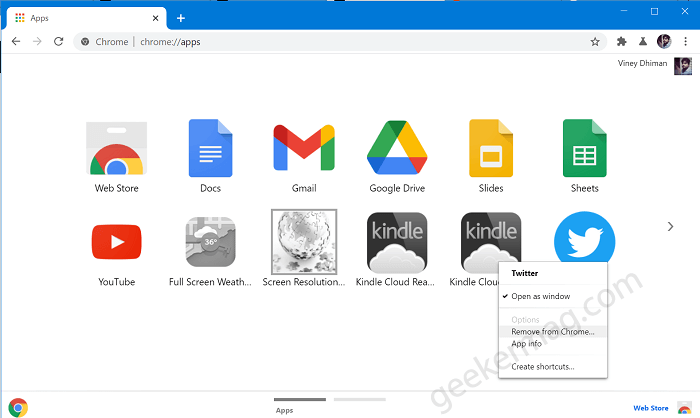Viewport: 700px width, 418px height.
Task: Launch the YouTube app
Action: 117,242
